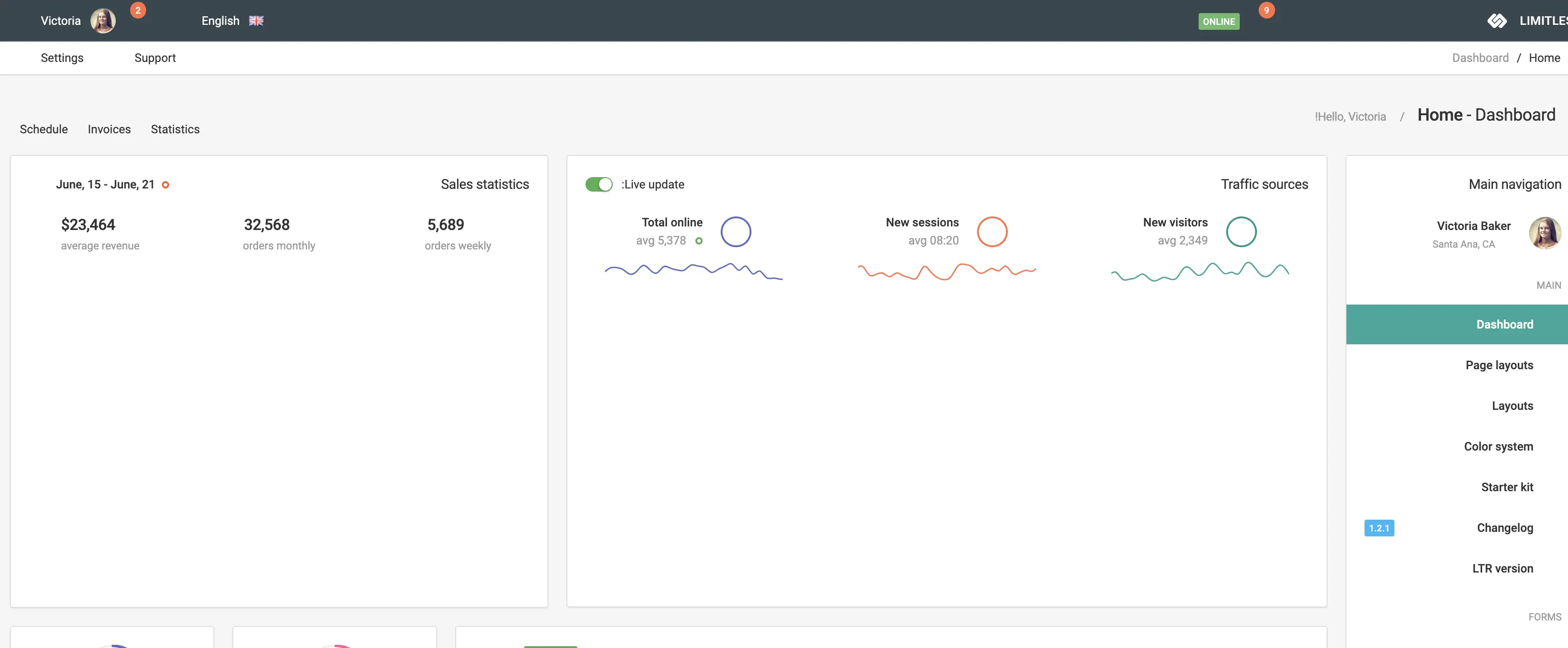Click the UK flag language icon
This screenshot has height=648, width=1568.
tap(256, 21)
